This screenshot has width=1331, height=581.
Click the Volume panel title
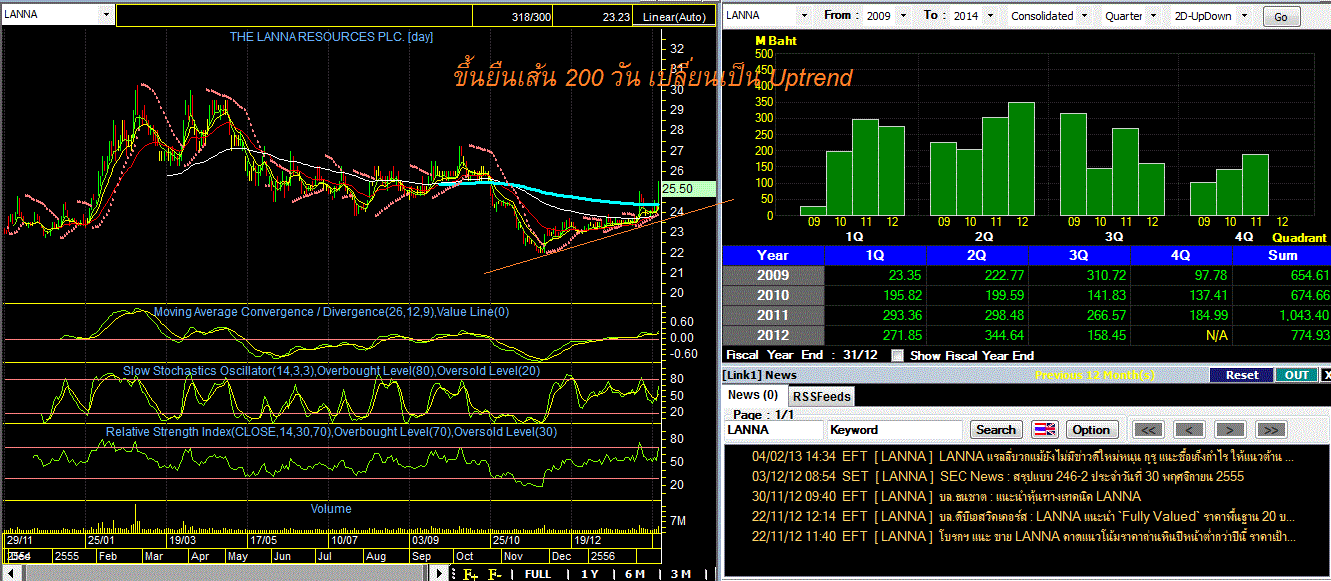pos(331,509)
